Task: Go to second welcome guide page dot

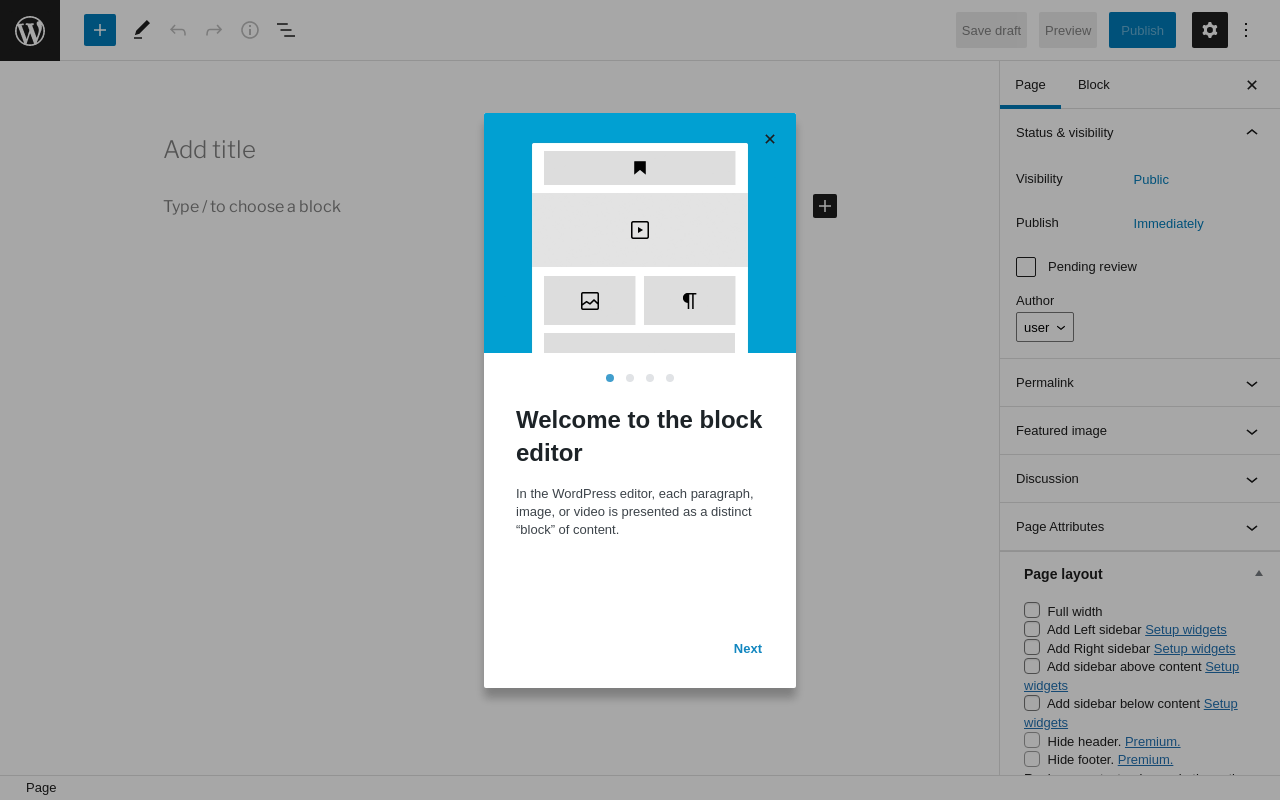Action: pyautogui.click(x=630, y=378)
